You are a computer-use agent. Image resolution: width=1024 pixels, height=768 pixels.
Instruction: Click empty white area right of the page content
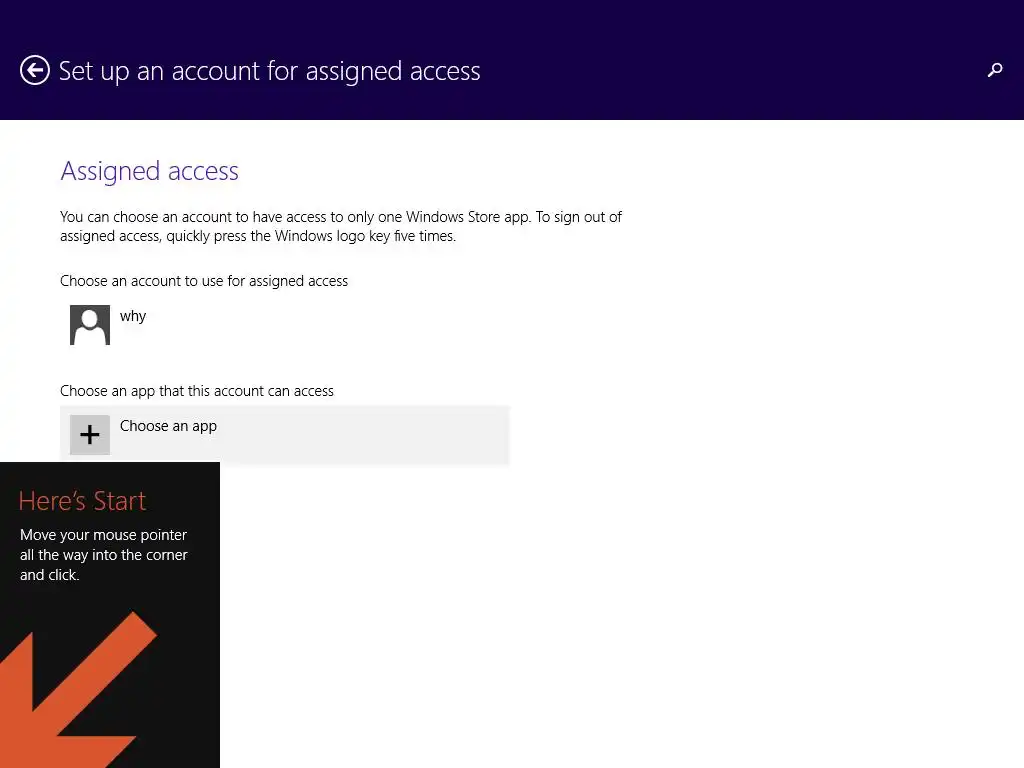click(800, 400)
